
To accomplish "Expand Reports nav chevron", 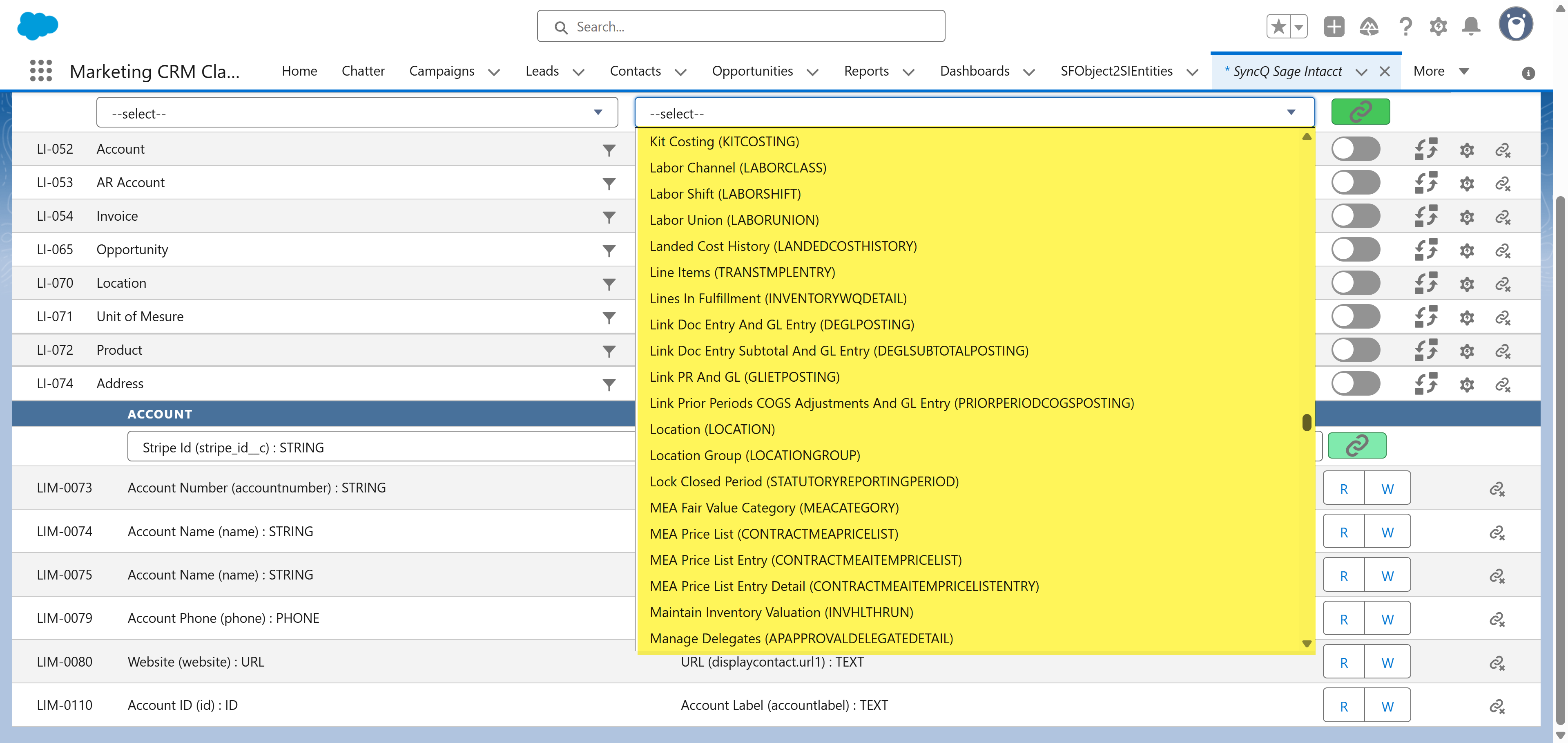I will pos(909,72).
